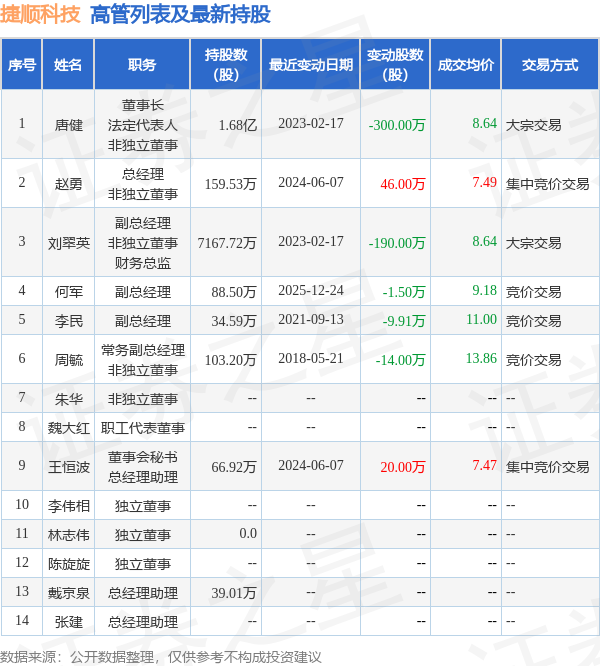Click the position 职工代表董事
This screenshot has height=666, width=600.
(143, 428)
